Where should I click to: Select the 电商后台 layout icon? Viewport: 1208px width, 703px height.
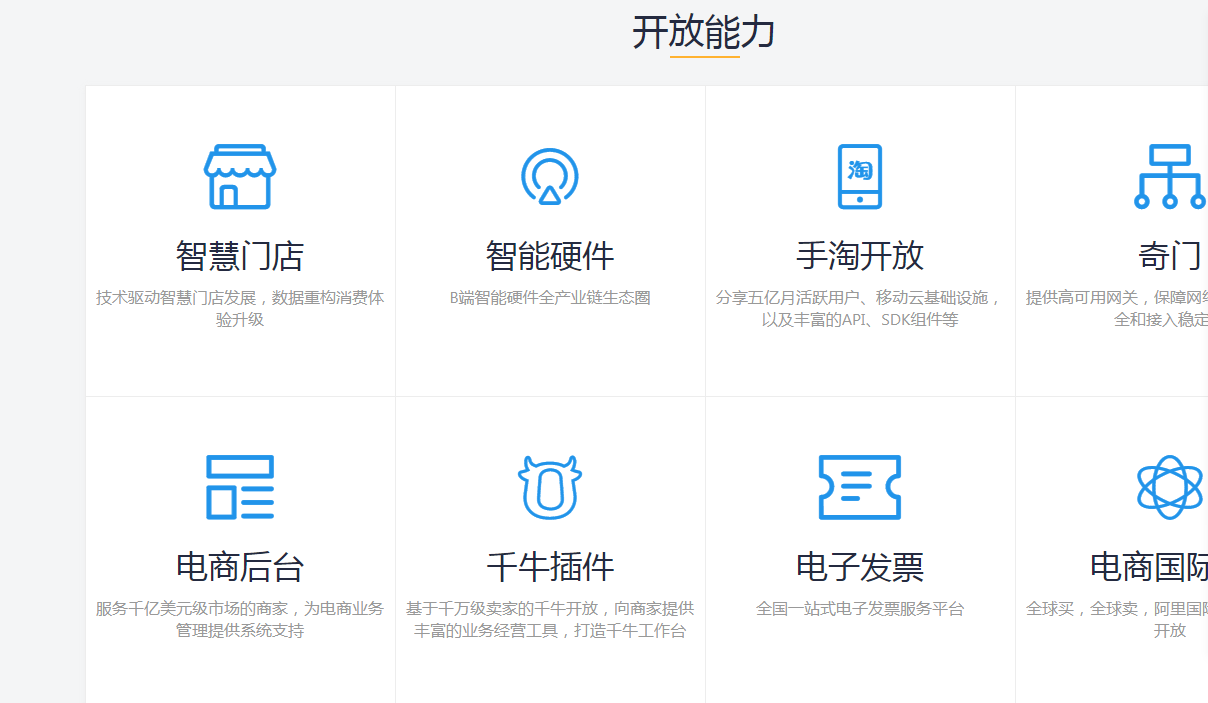pos(240,487)
